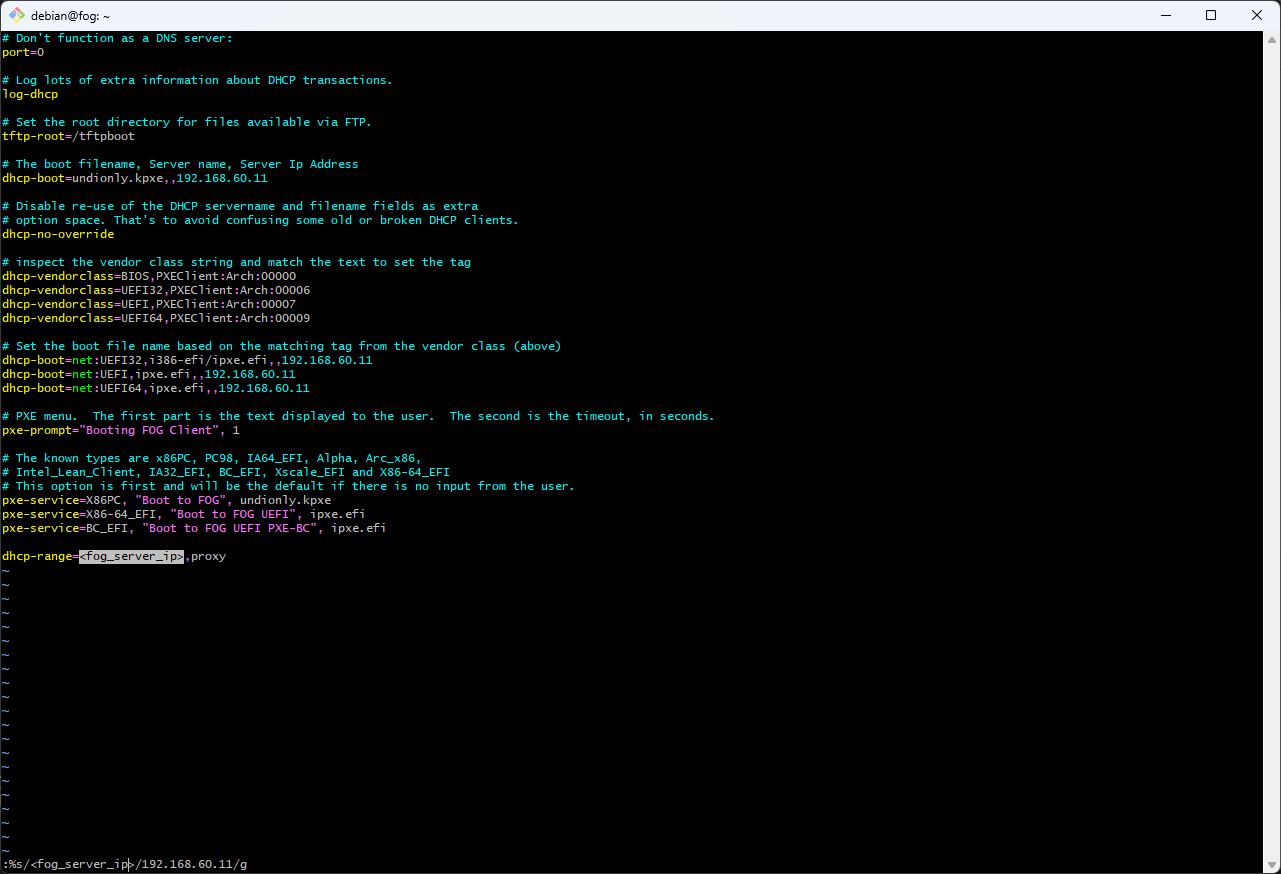Click the '# inspect the vendor class string' comment
The height and width of the screenshot is (874, 1281).
[236, 262]
